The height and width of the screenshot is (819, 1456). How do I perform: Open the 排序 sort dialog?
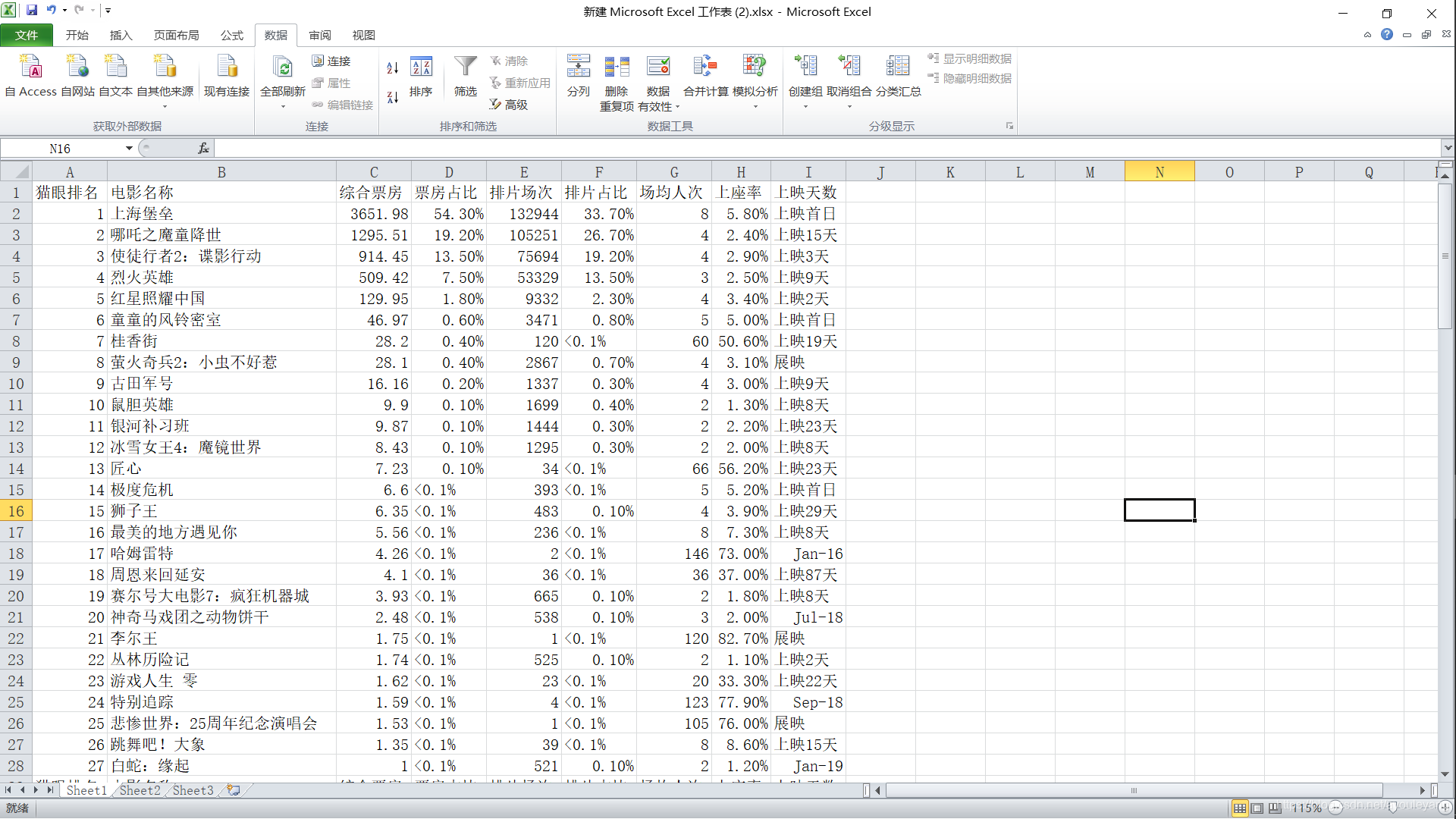click(421, 76)
